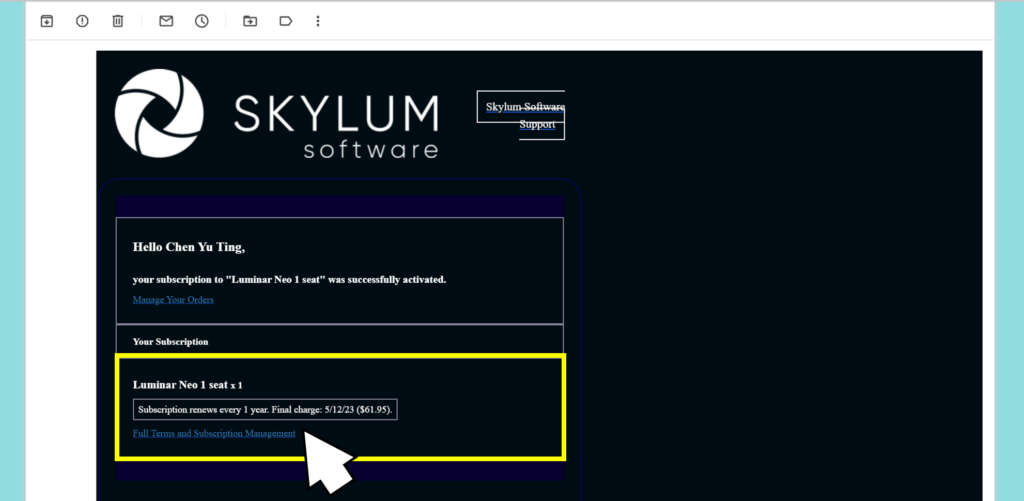Screen dimensions: 1024x501
Task: Click the Skylum aperture logo
Action: 159,114
